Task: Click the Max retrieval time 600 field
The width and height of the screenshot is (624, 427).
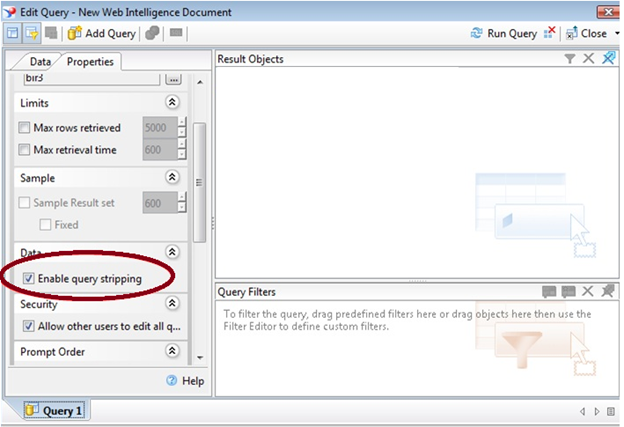Action: pos(160,150)
